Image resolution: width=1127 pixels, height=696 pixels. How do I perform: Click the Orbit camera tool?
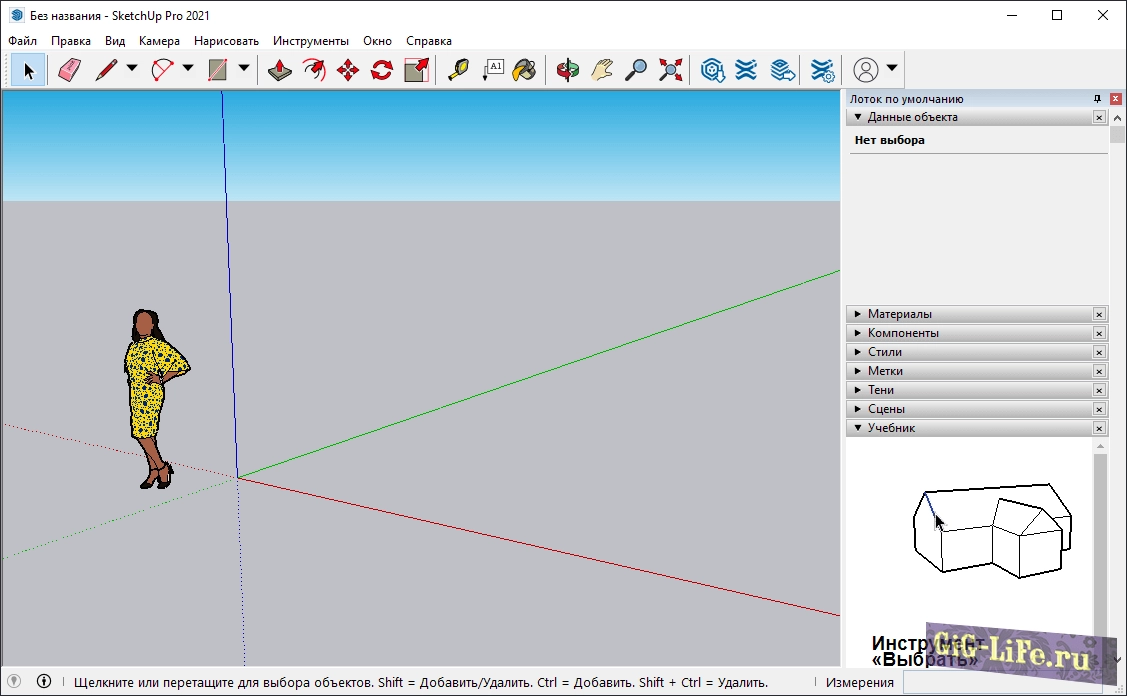568,70
